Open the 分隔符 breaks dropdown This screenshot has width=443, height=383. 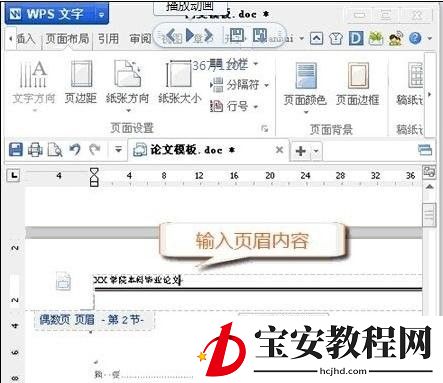click(x=240, y=85)
